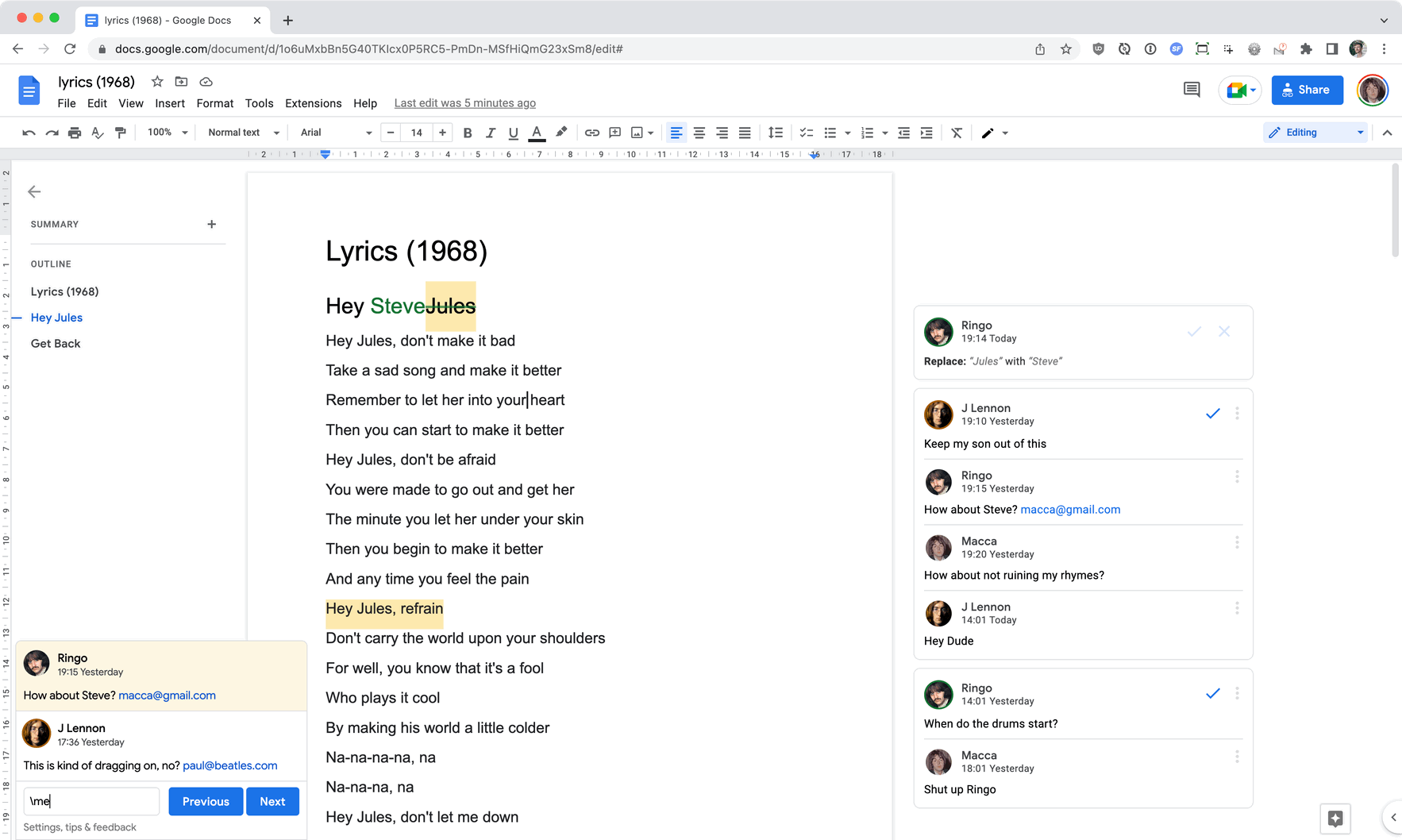This screenshot has width=1402, height=840.
Task: Open the Normal text style dropdown
Action: click(x=244, y=133)
